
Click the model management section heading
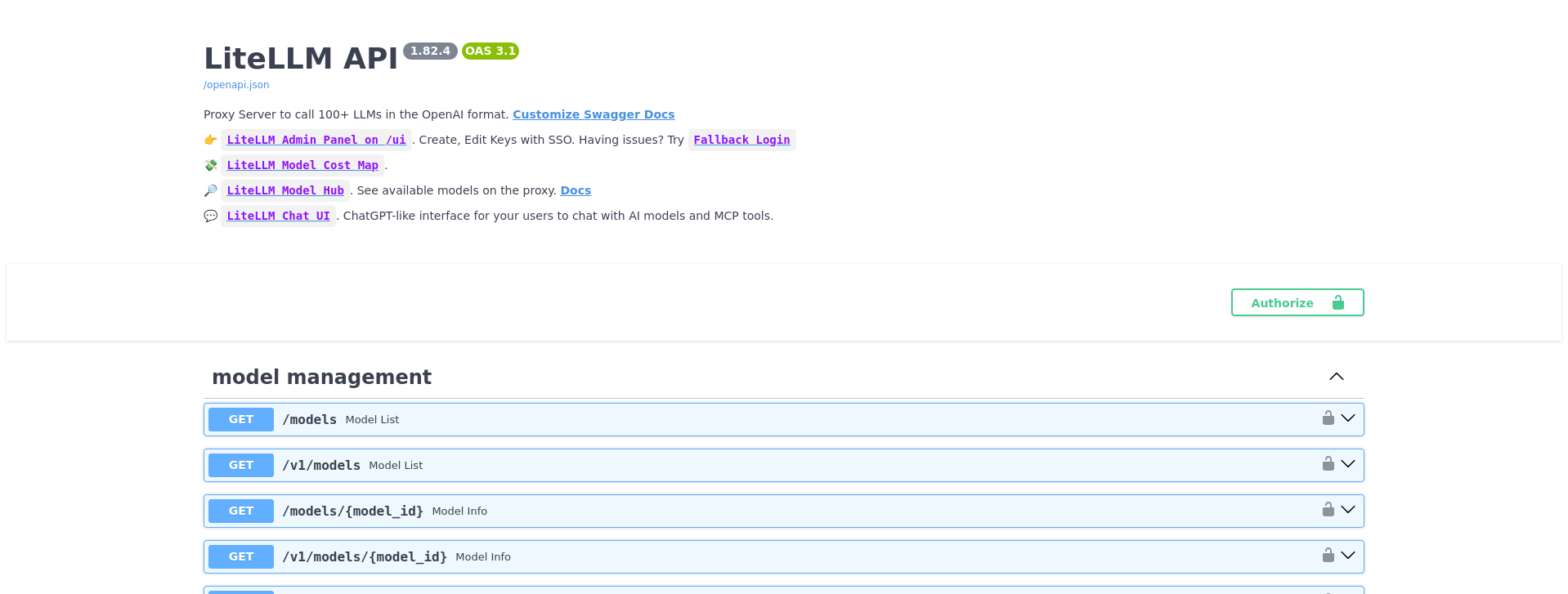[321, 377]
